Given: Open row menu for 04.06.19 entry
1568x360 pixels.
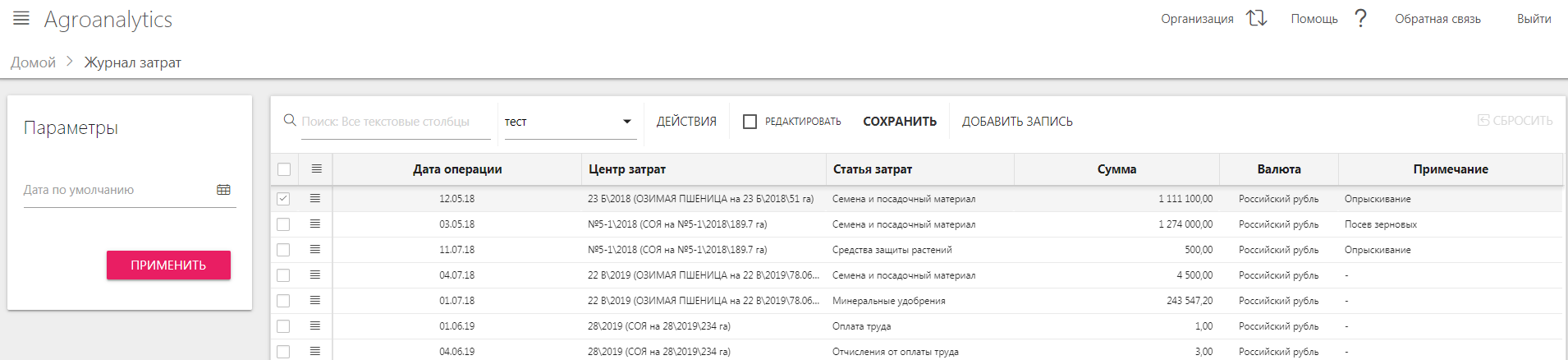Looking at the screenshot, I should [x=315, y=351].
